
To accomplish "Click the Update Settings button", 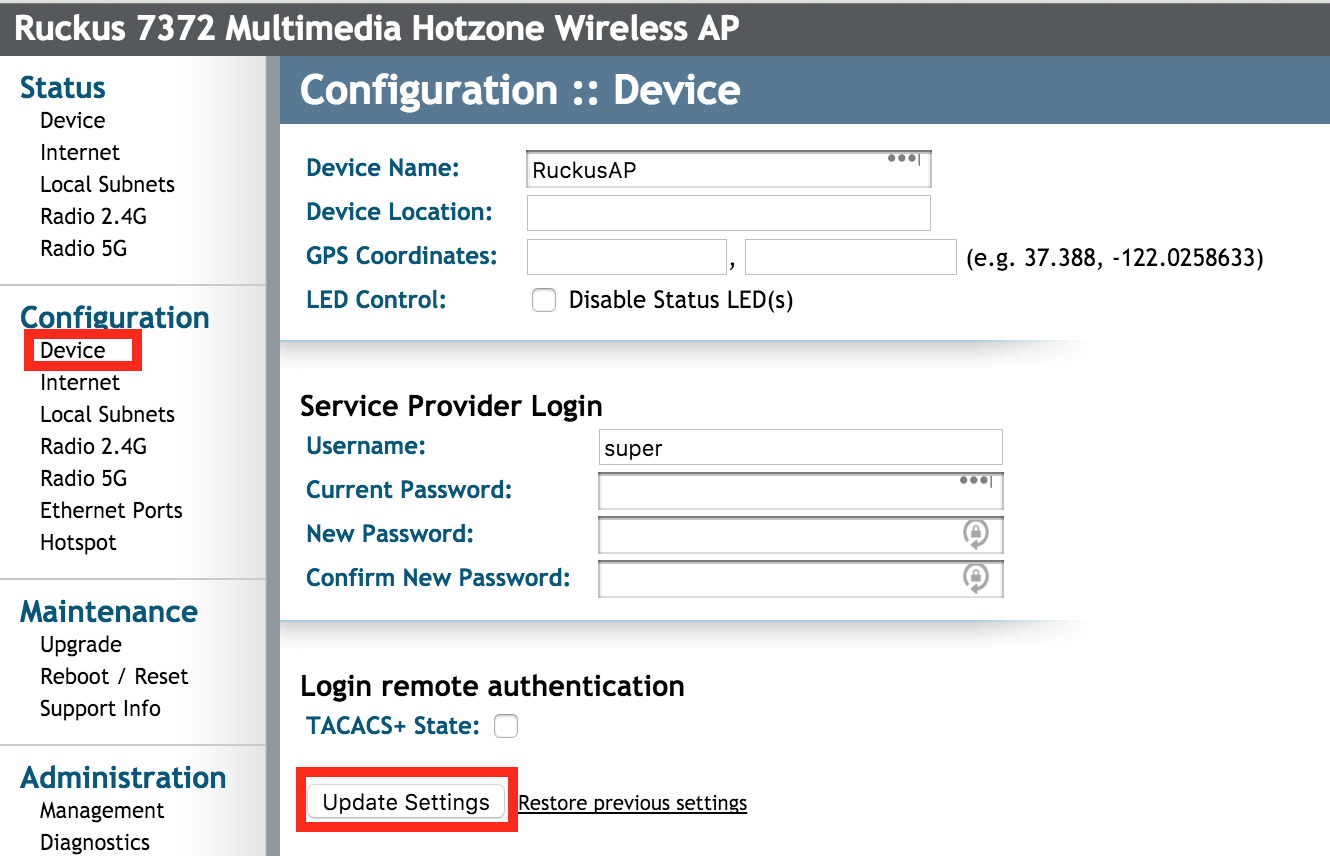I will (x=406, y=802).
